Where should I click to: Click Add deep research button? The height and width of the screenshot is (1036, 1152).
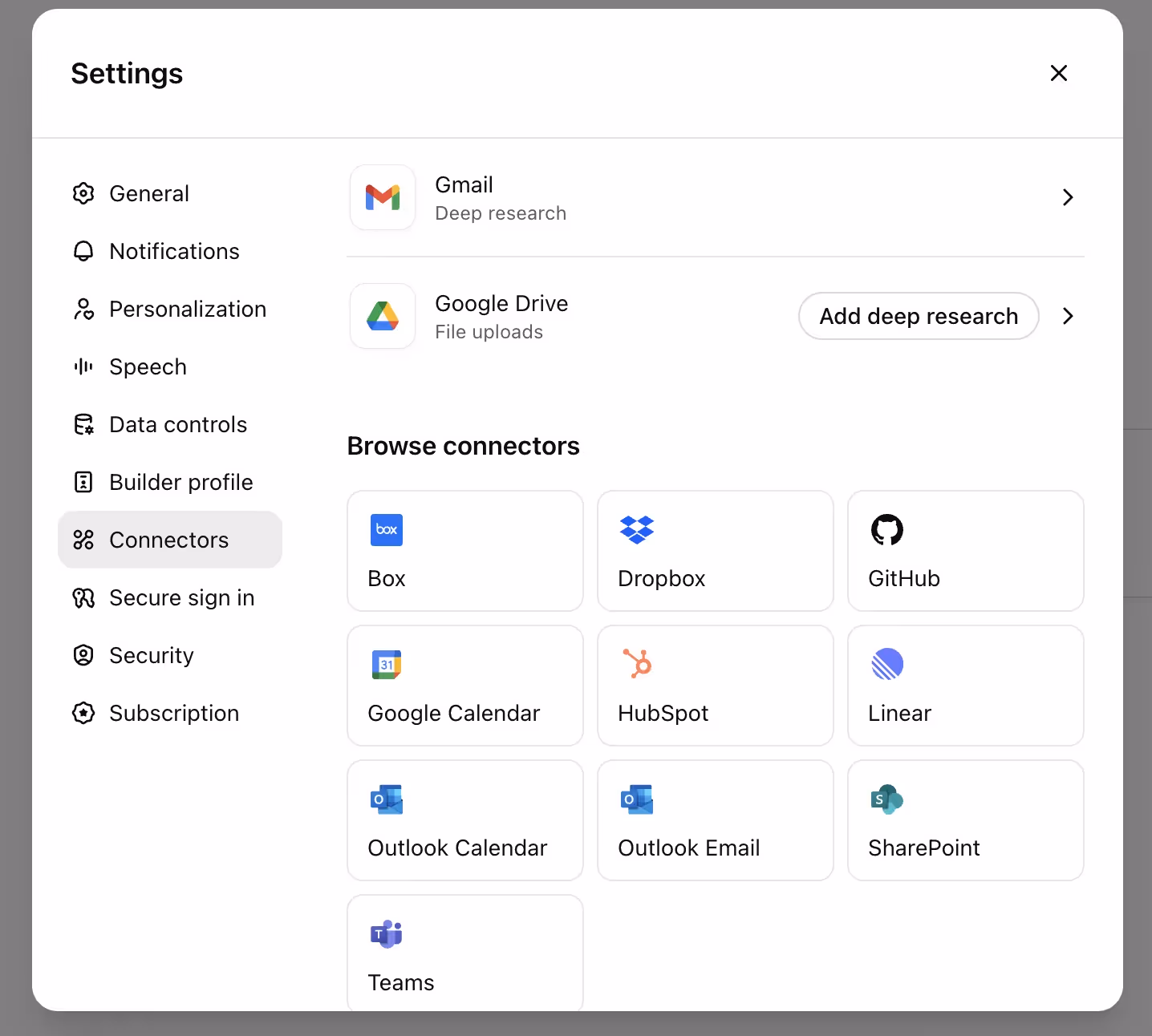(x=919, y=316)
